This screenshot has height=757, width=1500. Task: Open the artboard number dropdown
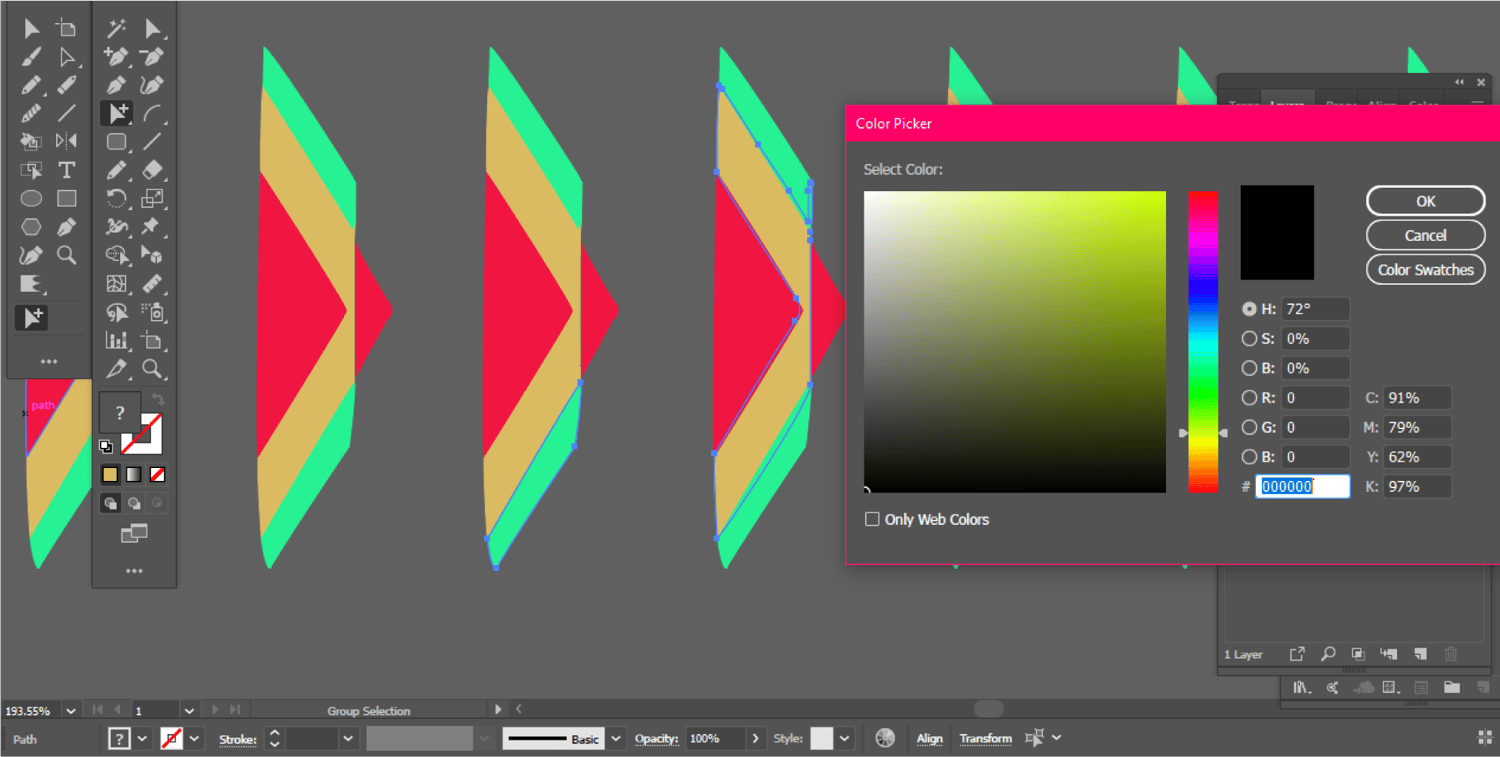tap(187, 711)
